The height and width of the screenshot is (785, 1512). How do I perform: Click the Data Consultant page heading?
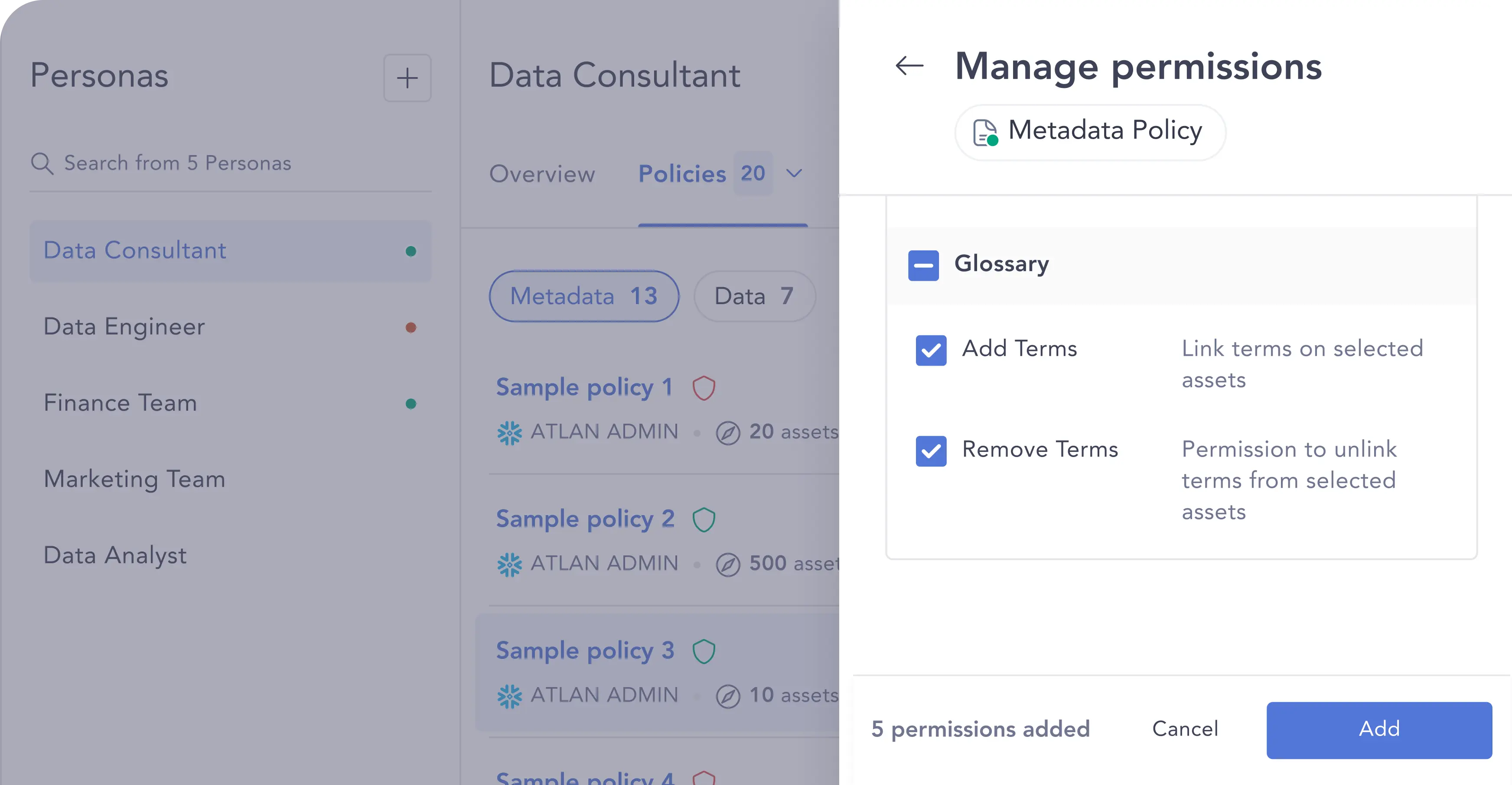coord(615,76)
